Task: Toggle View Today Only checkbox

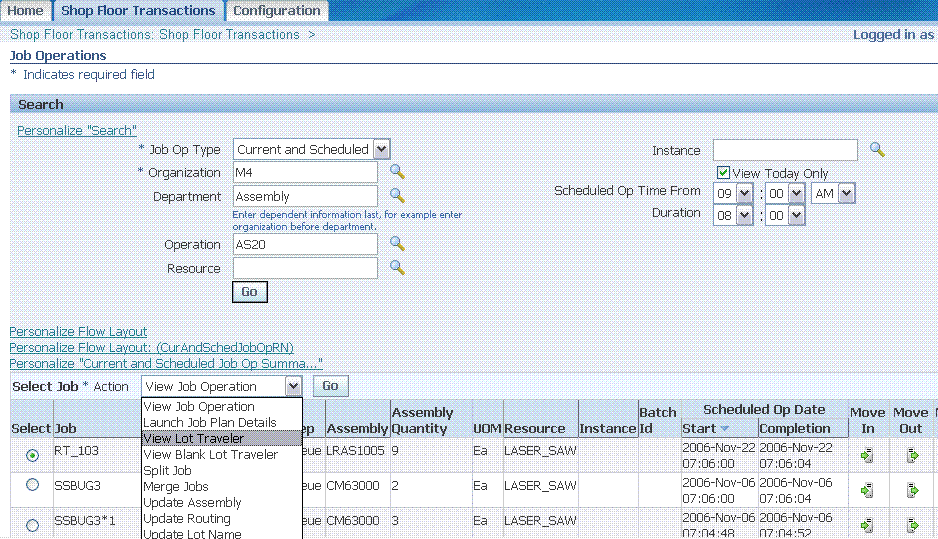Action: point(723,173)
